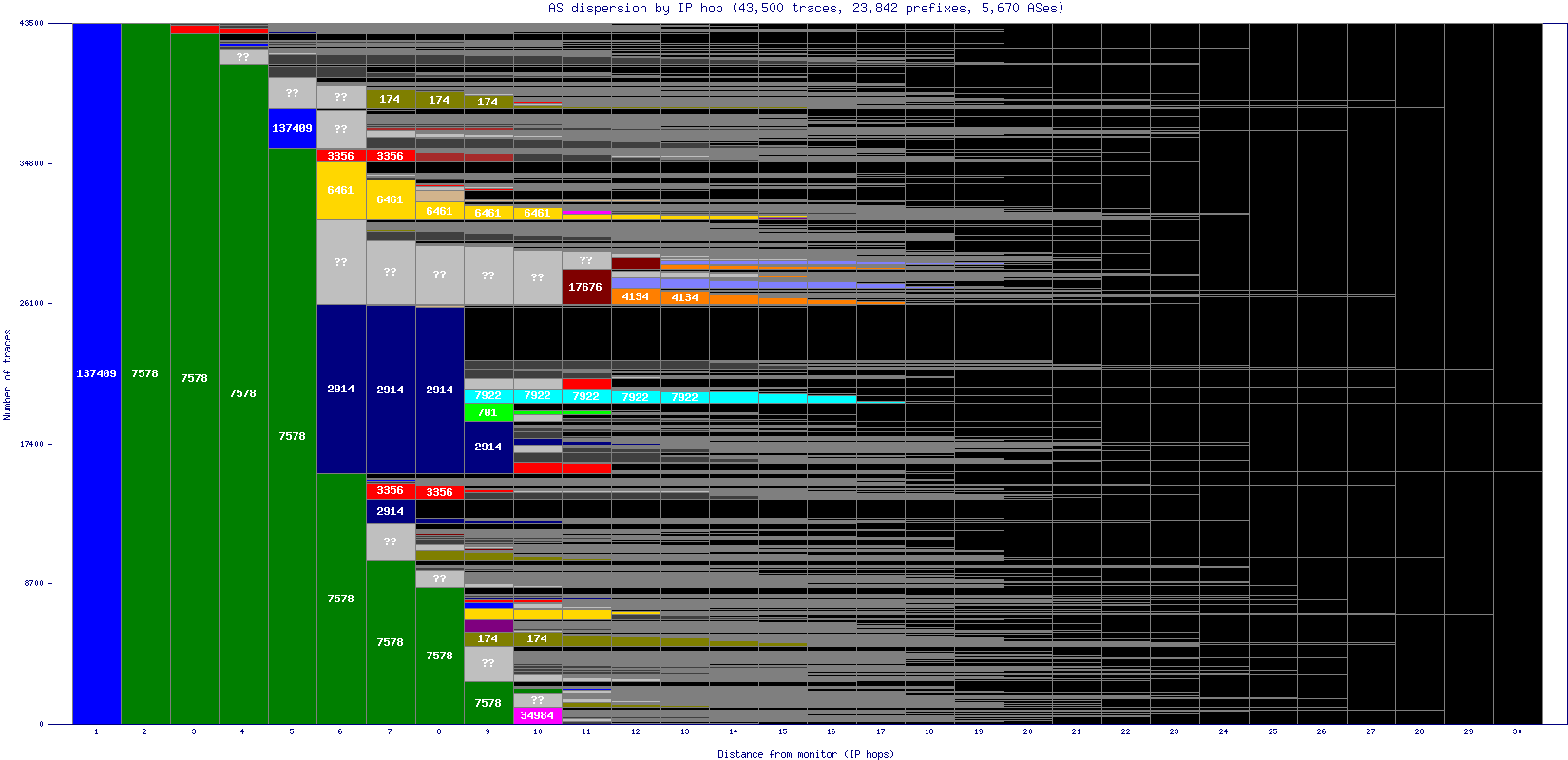
Task: Click the 43500 y-axis tick label
Action: (31, 23)
